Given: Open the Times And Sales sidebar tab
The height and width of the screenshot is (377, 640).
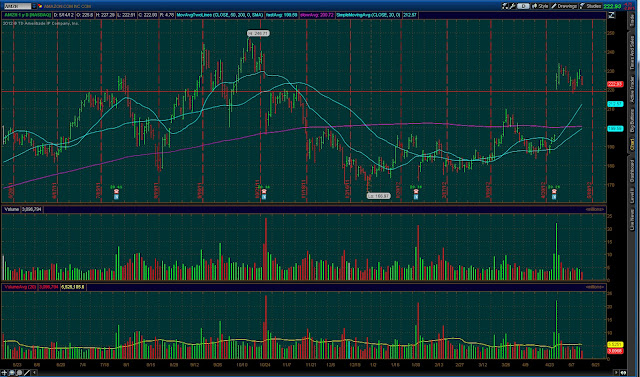Looking at the screenshot, I should (632, 52).
